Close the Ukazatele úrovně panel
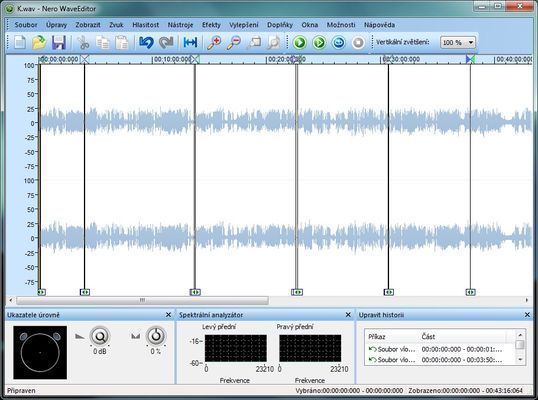Viewport: 538px width, 400px height. (x=168, y=315)
